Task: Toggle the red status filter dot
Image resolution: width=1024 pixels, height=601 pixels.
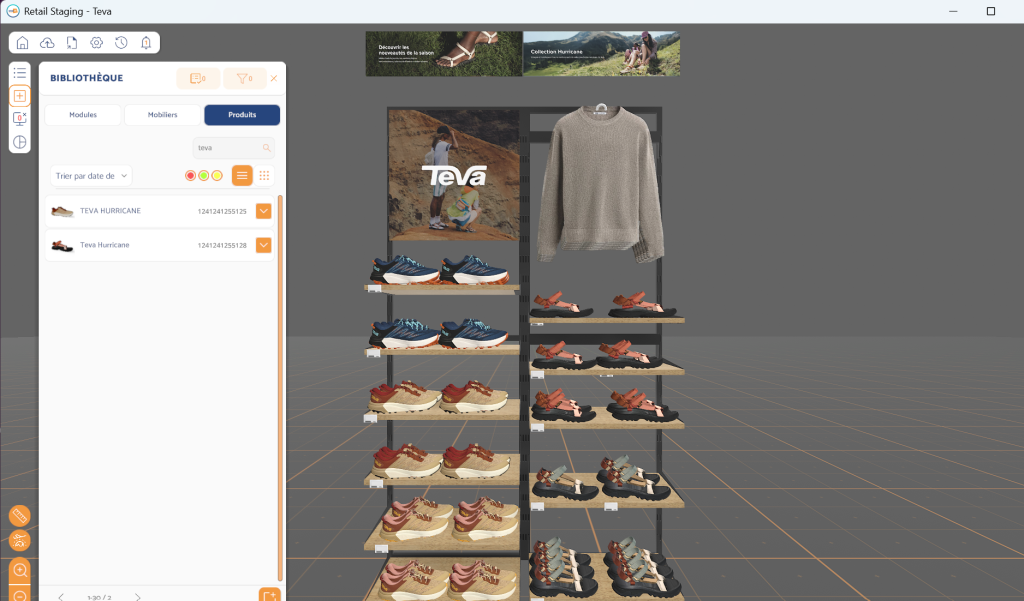Action: [190, 176]
